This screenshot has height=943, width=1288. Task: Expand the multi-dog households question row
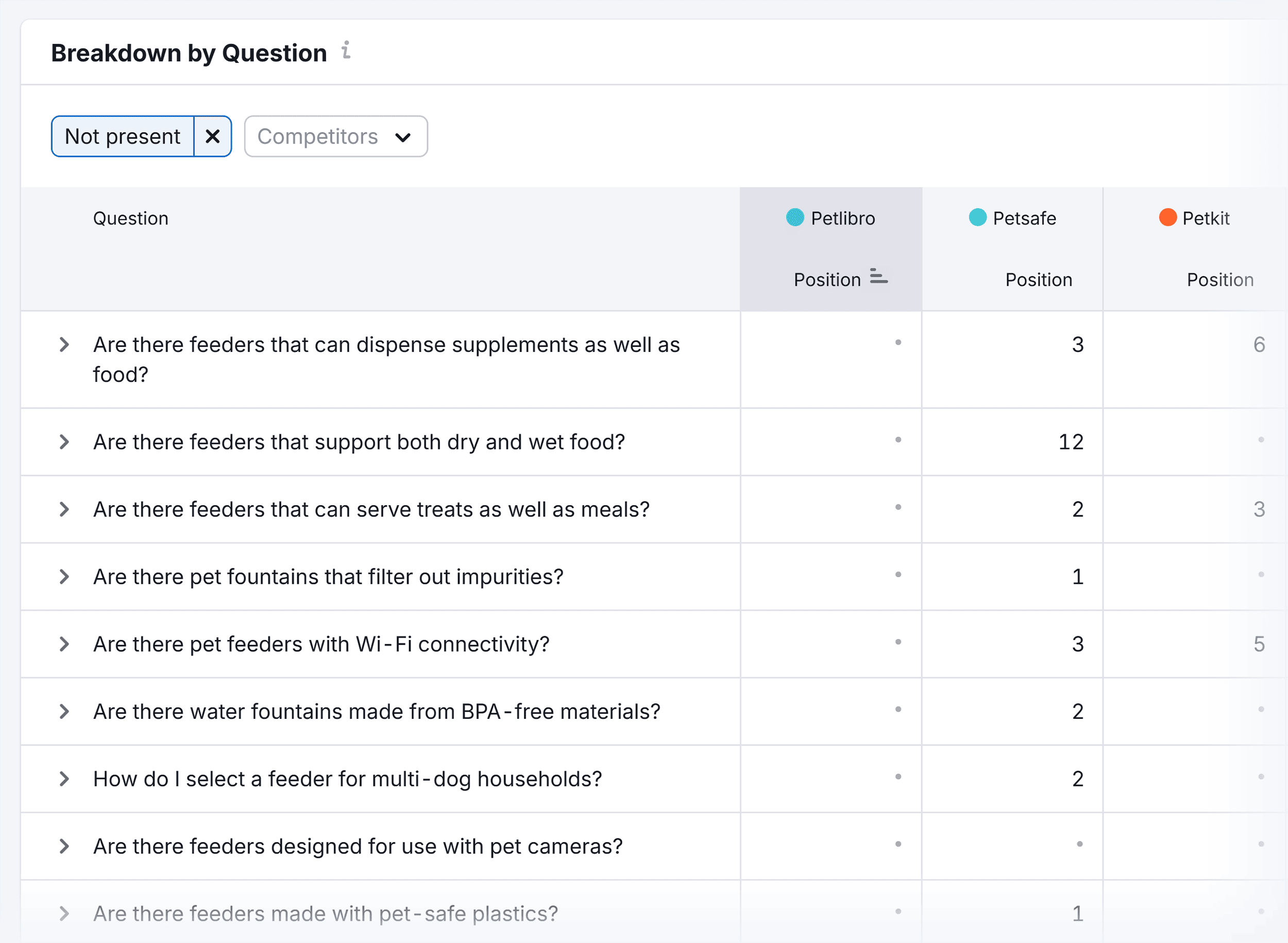[x=64, y=779]
